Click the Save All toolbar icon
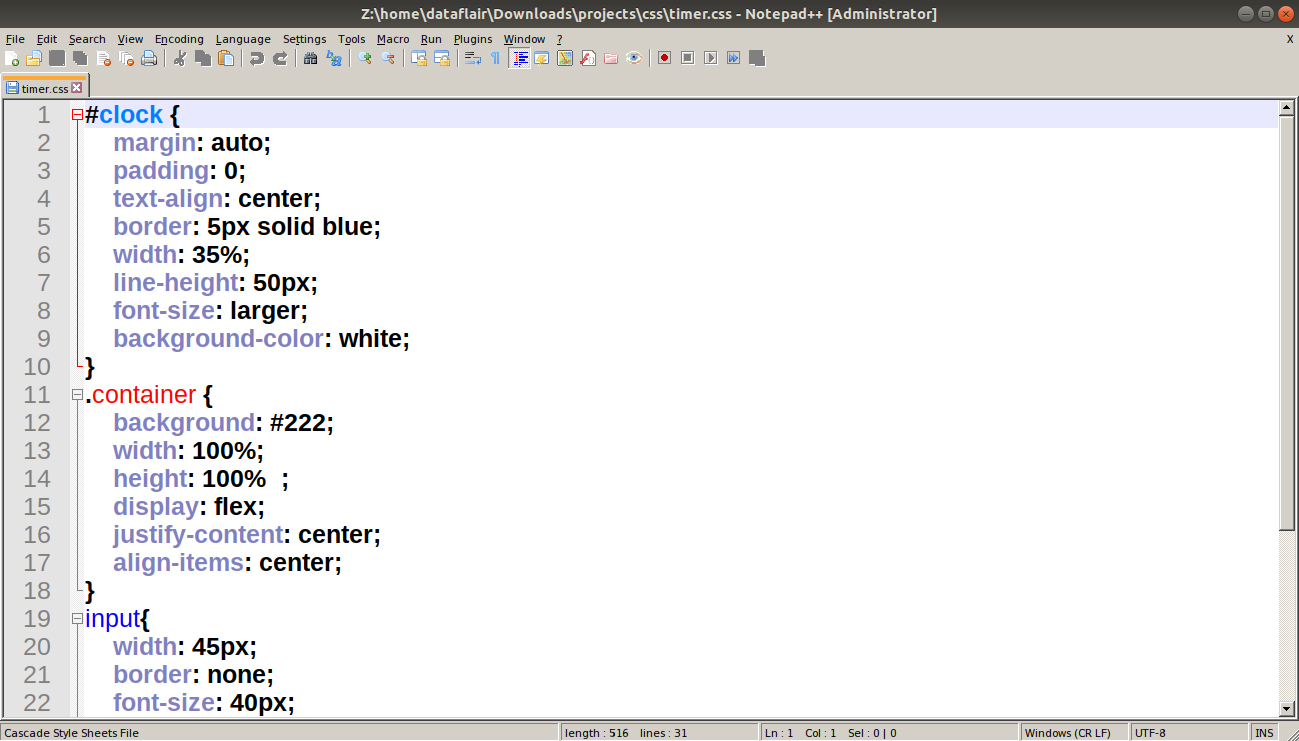 point(80,58)
